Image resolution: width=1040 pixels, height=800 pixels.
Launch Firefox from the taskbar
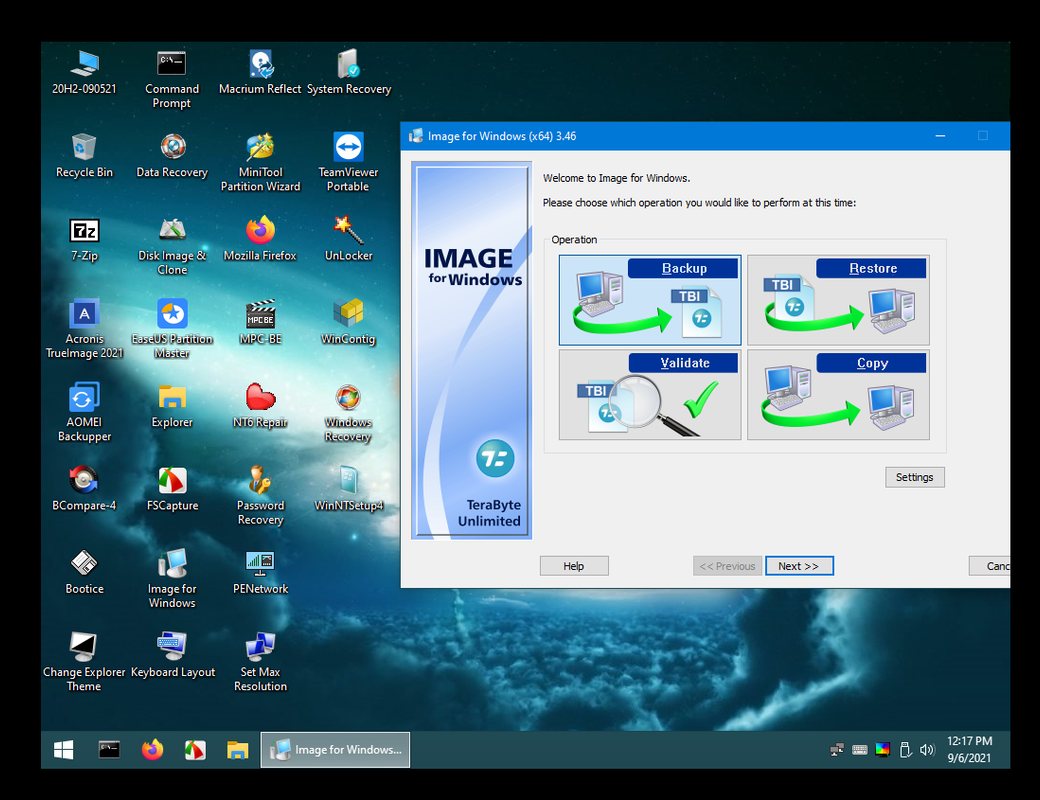152,750
